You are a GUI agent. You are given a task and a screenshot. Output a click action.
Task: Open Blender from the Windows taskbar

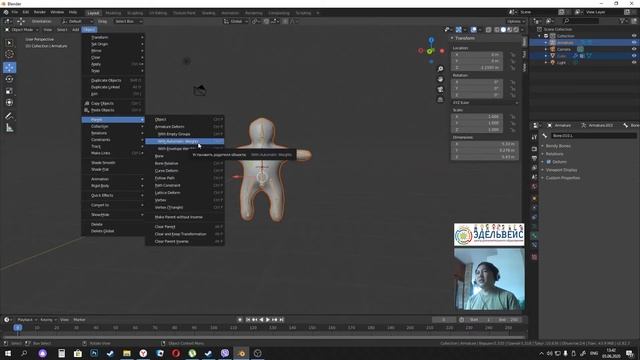pos(241,353)
